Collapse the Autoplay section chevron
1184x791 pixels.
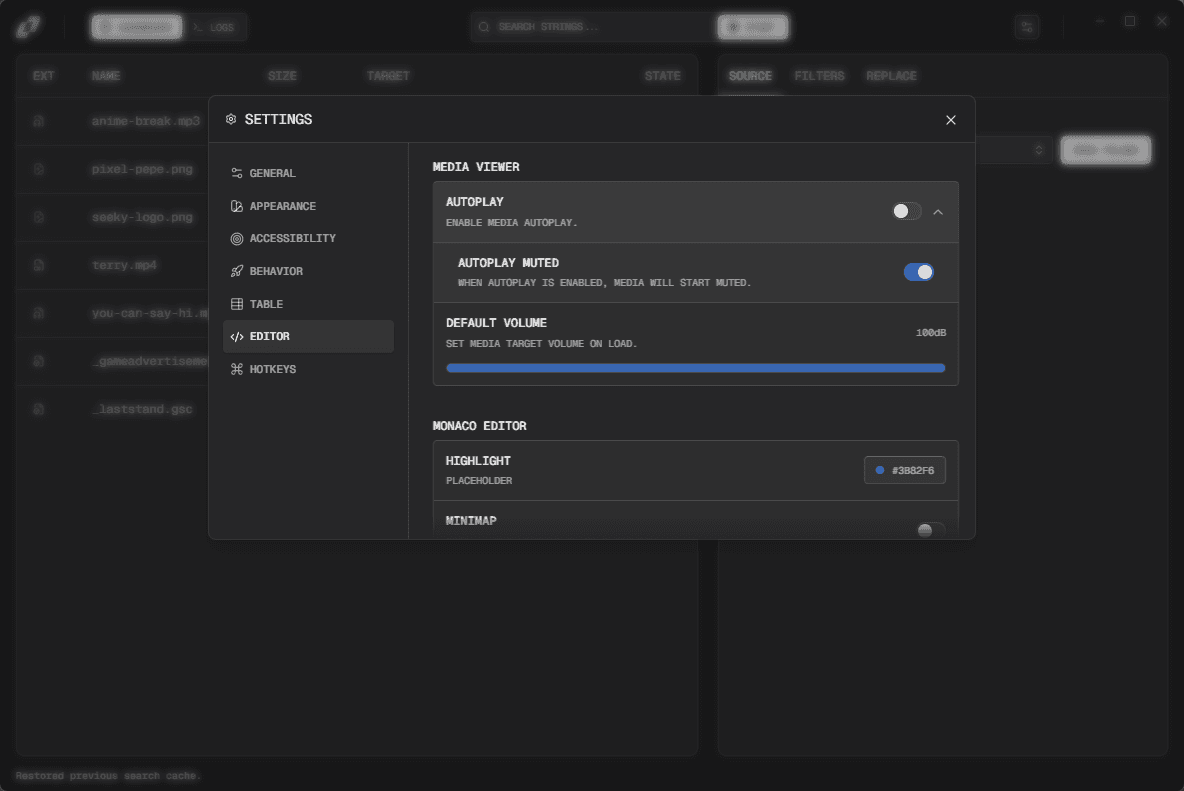(938, 211)
